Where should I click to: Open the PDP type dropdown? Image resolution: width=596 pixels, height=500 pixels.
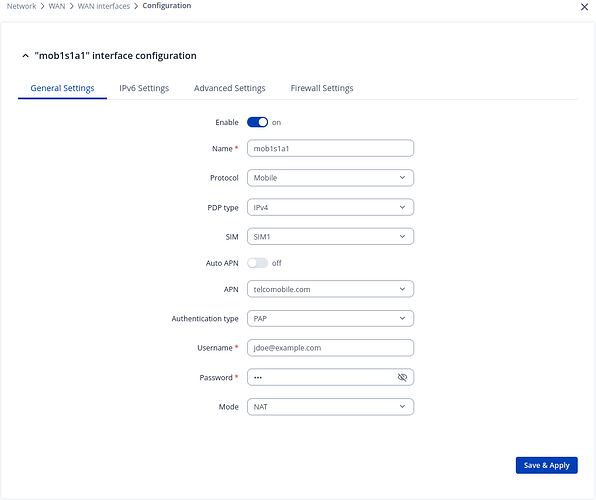pos(330,207)
